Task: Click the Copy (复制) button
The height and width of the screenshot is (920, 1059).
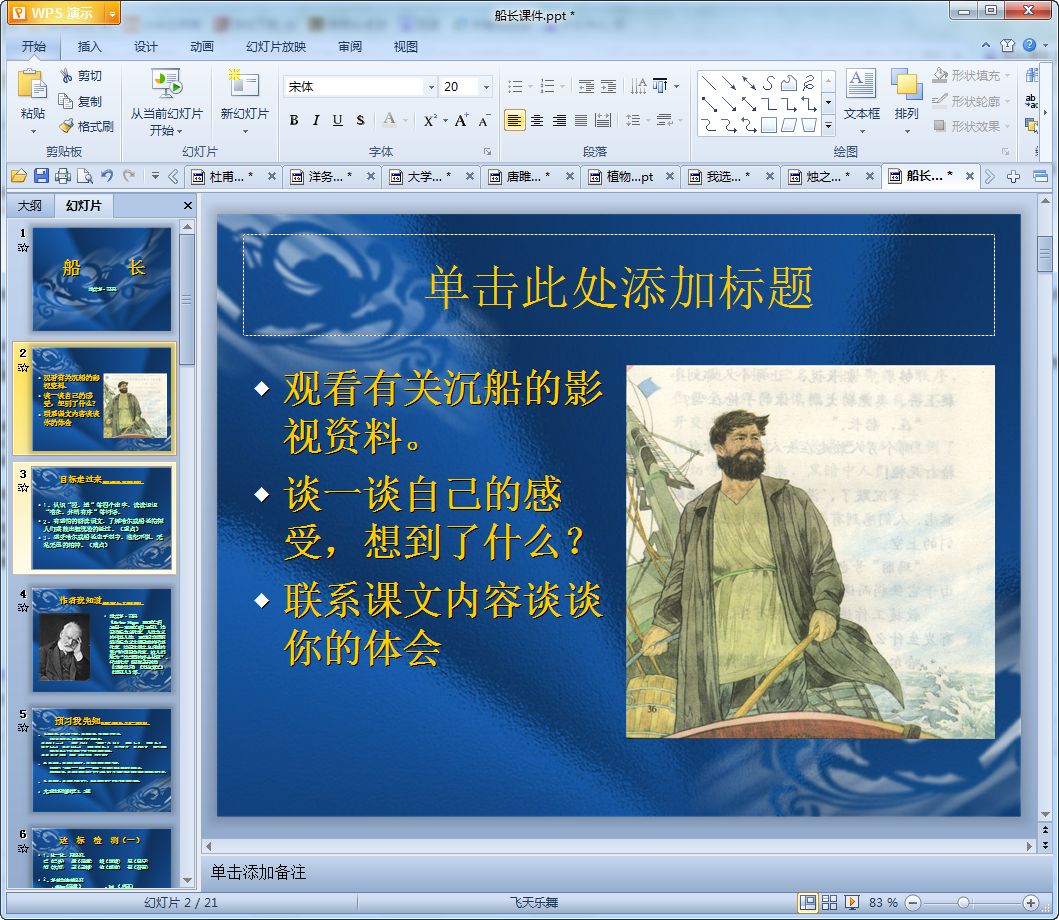Action: tap(81, 101)
